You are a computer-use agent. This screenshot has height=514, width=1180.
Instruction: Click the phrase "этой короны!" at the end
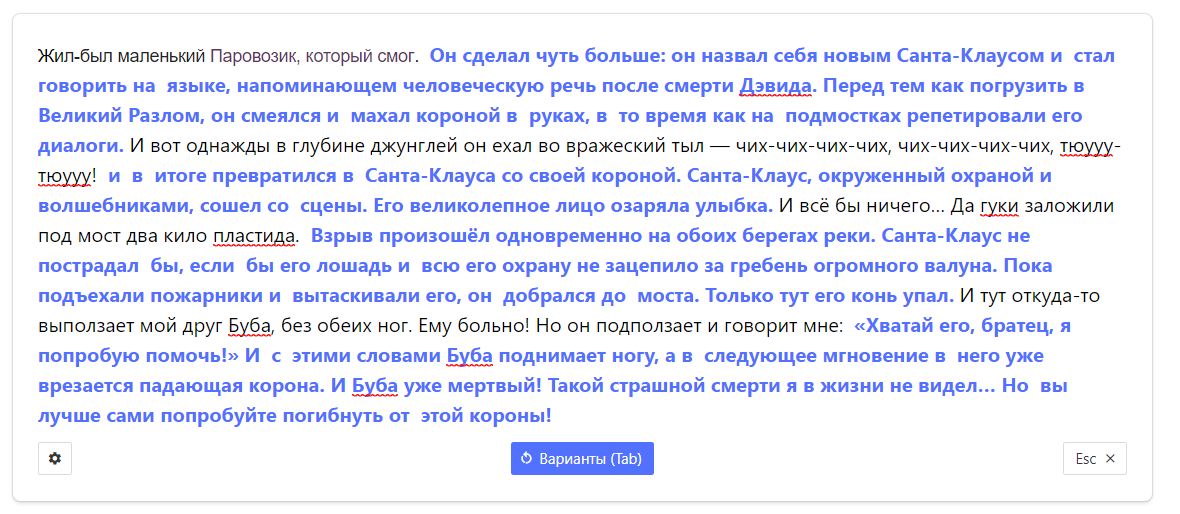point(486,415)
